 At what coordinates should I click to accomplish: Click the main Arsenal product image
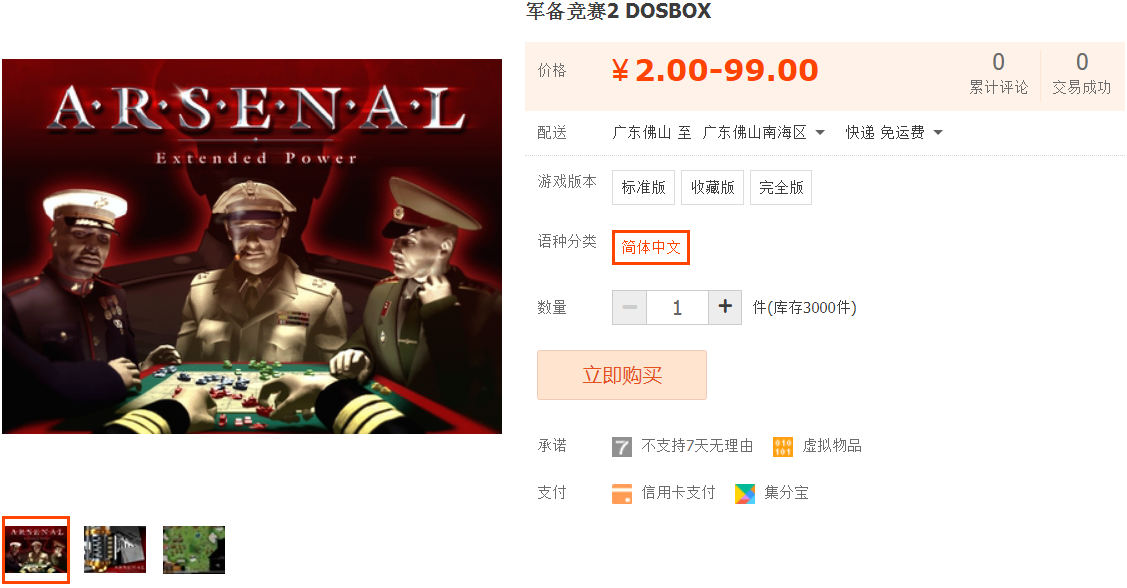tap(252, 247)
